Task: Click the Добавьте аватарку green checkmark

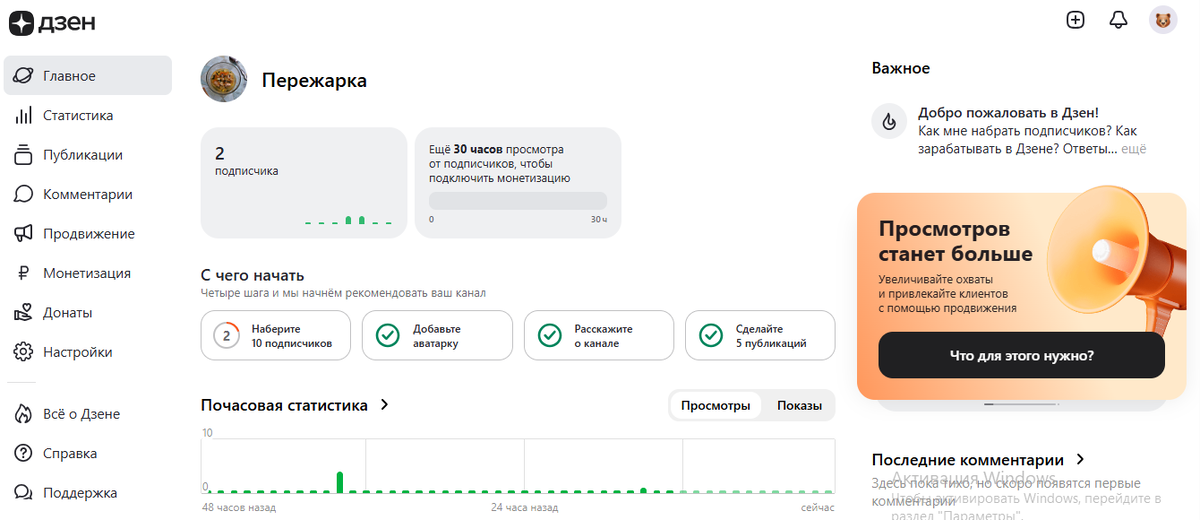Action: click(x=388, y=335)
